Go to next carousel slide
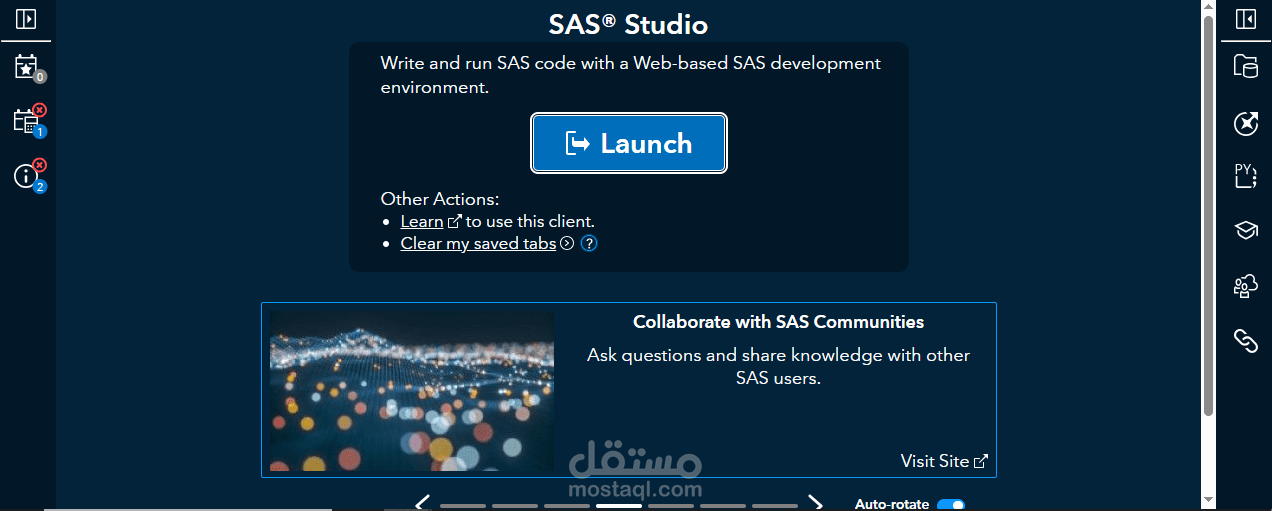The width and height of the screenshot is (1272, 511). tap(816, 503)
